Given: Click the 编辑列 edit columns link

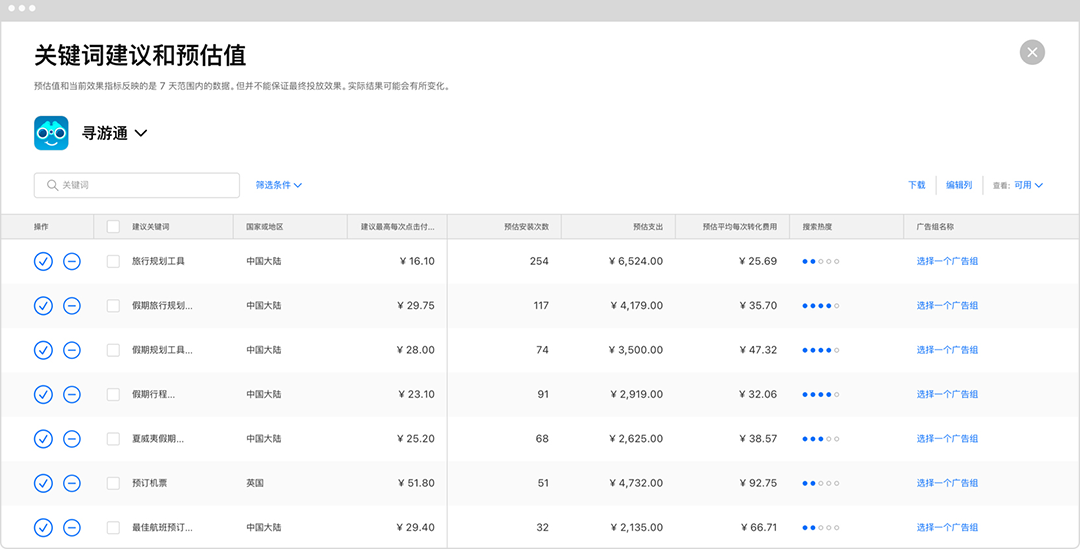Looking at the screenshot, I should pyautogui.click(x=959, y=185).
